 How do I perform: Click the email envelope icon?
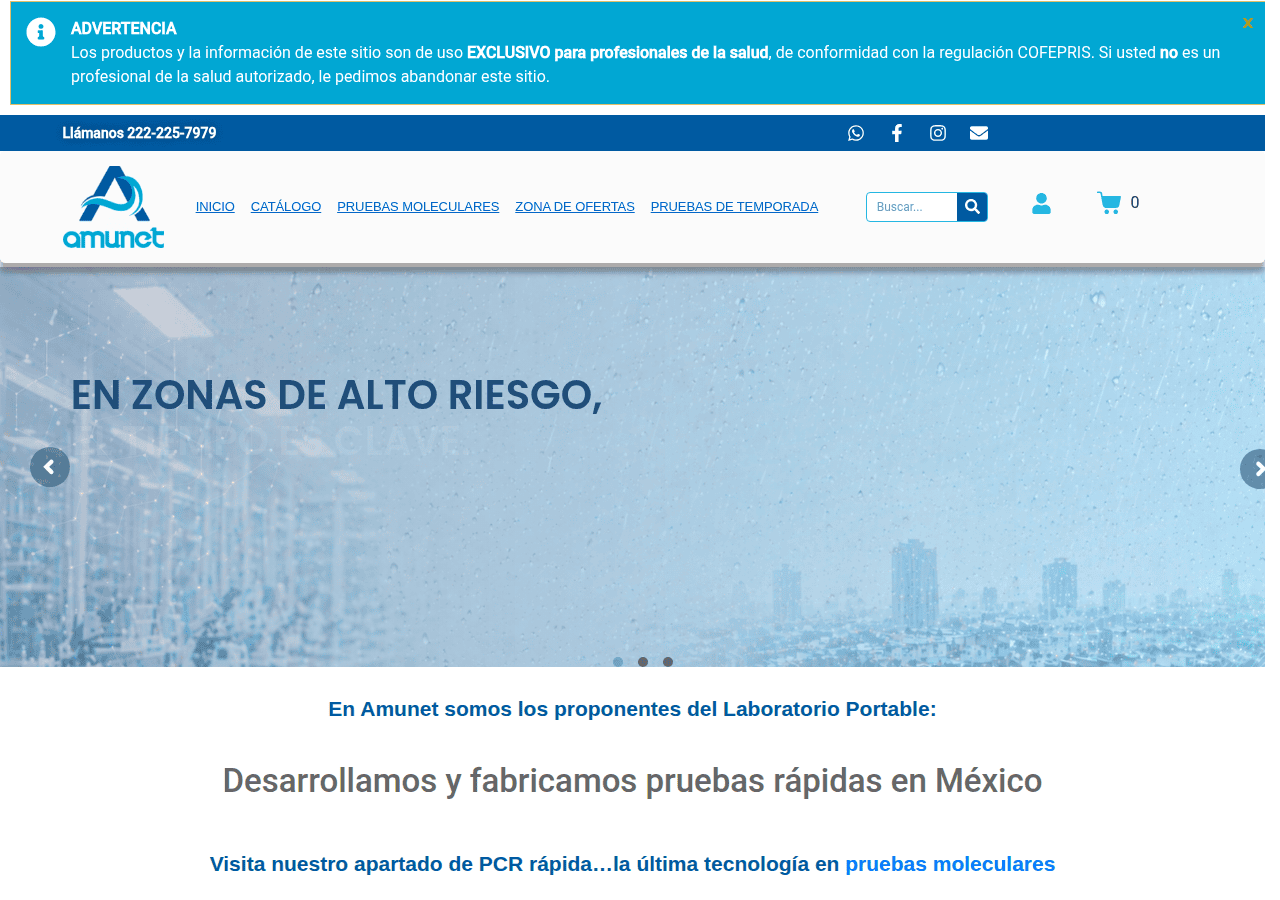979,133
